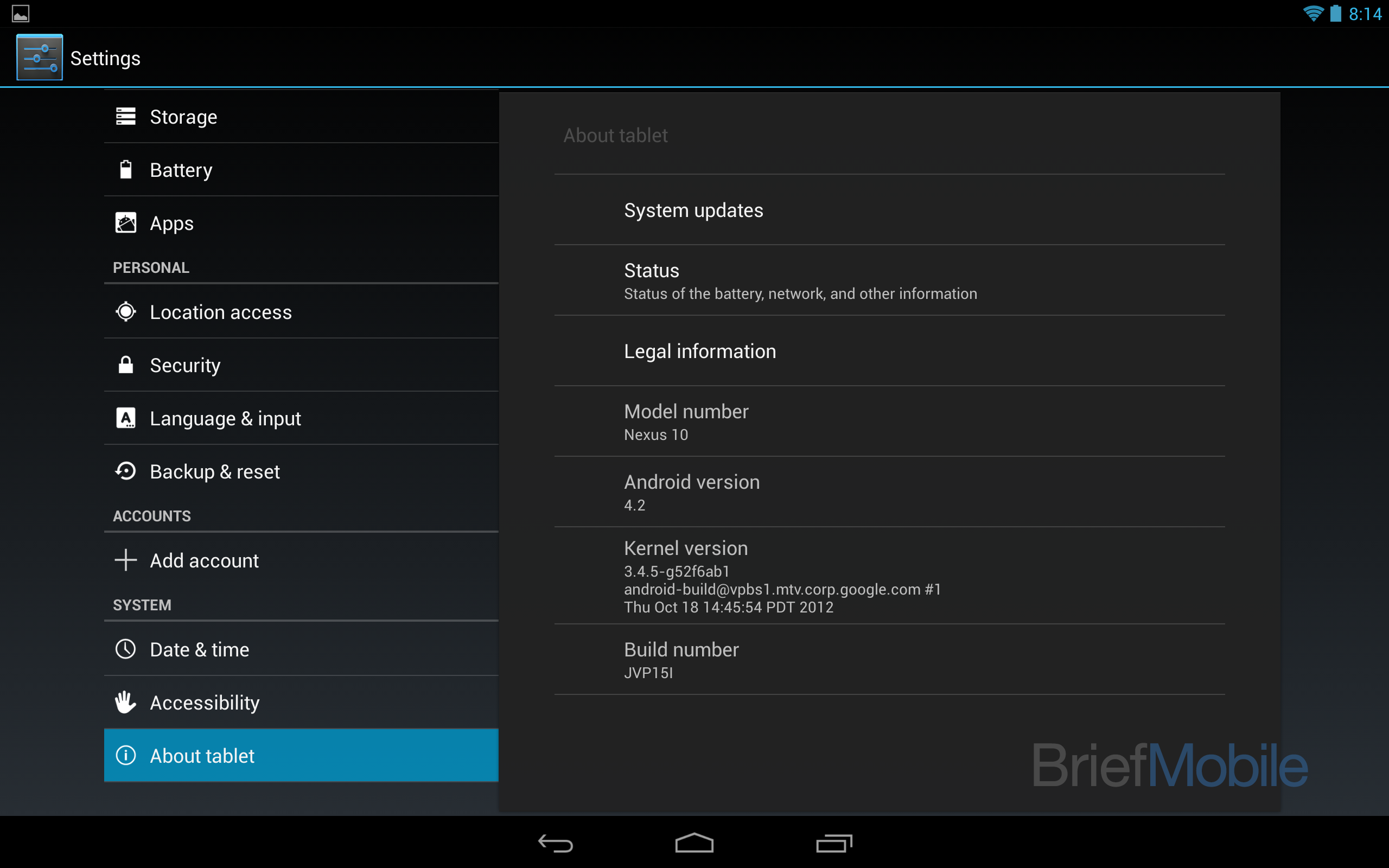Click the Language & input icon
This screenshot has height=868, width=1389.
pos(127,418)
